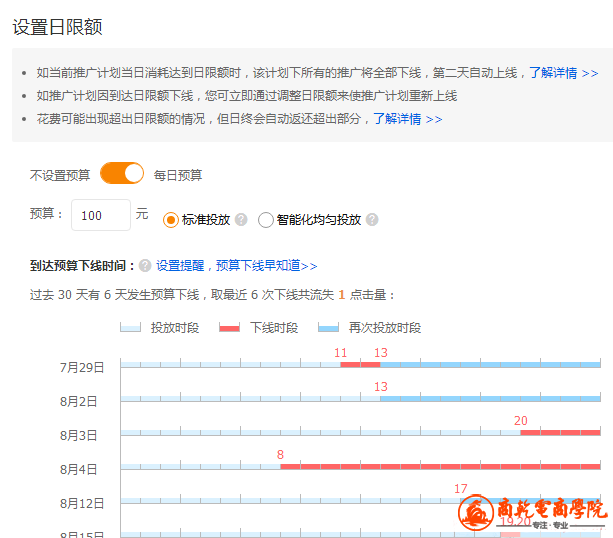Click help icon next to 标准投放
Screen dimensions: 613x538
coord(244,220)
